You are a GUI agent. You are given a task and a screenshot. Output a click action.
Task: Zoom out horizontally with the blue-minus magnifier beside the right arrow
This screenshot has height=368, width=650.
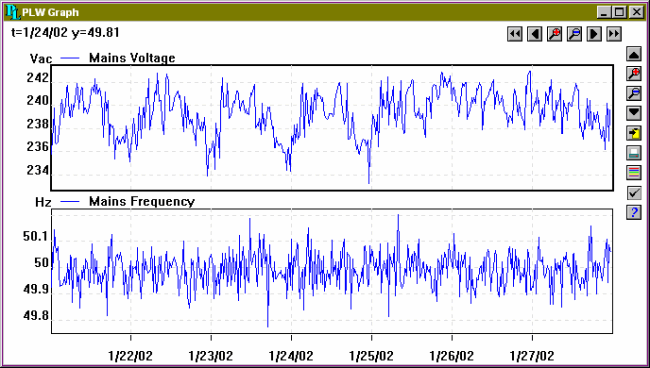pos(574,34)
